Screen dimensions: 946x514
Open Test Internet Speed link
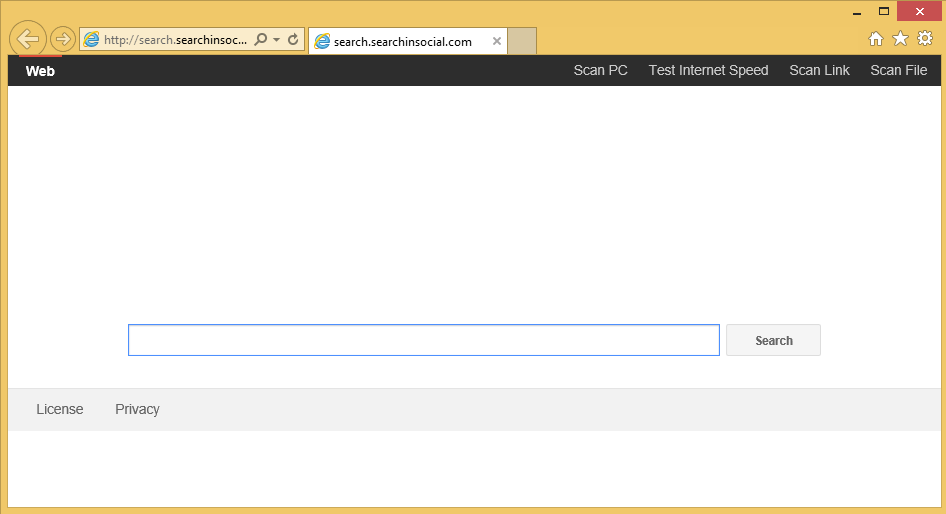tap(708, 71)
